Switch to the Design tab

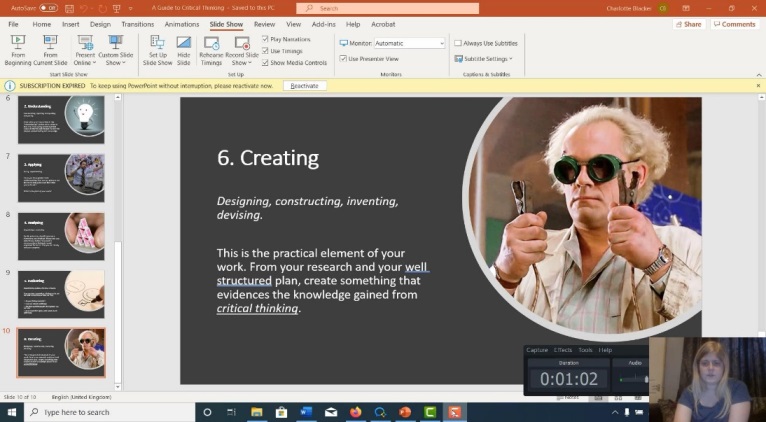(x=100, y=24)
